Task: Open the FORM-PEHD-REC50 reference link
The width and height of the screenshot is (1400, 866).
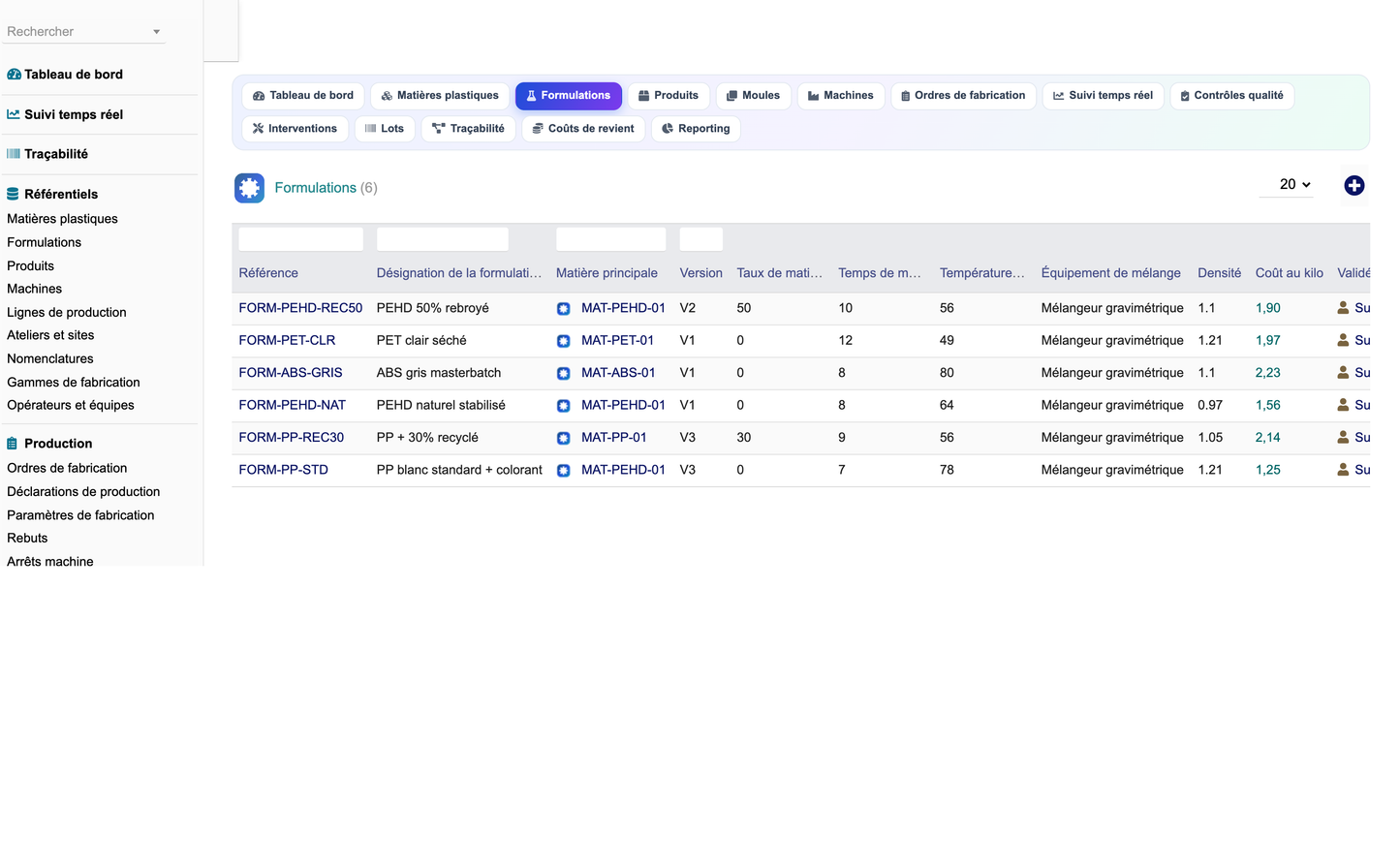Action: tap(300, 308)
